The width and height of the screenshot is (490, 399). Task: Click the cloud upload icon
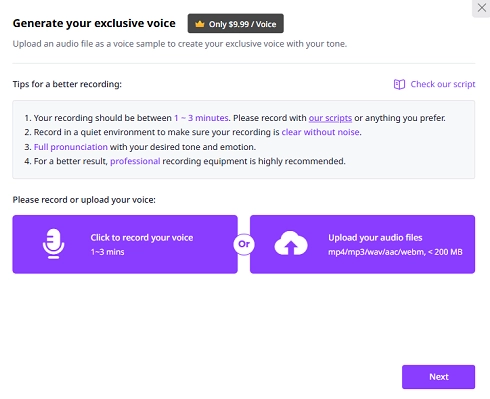click(x=291, y=243)
